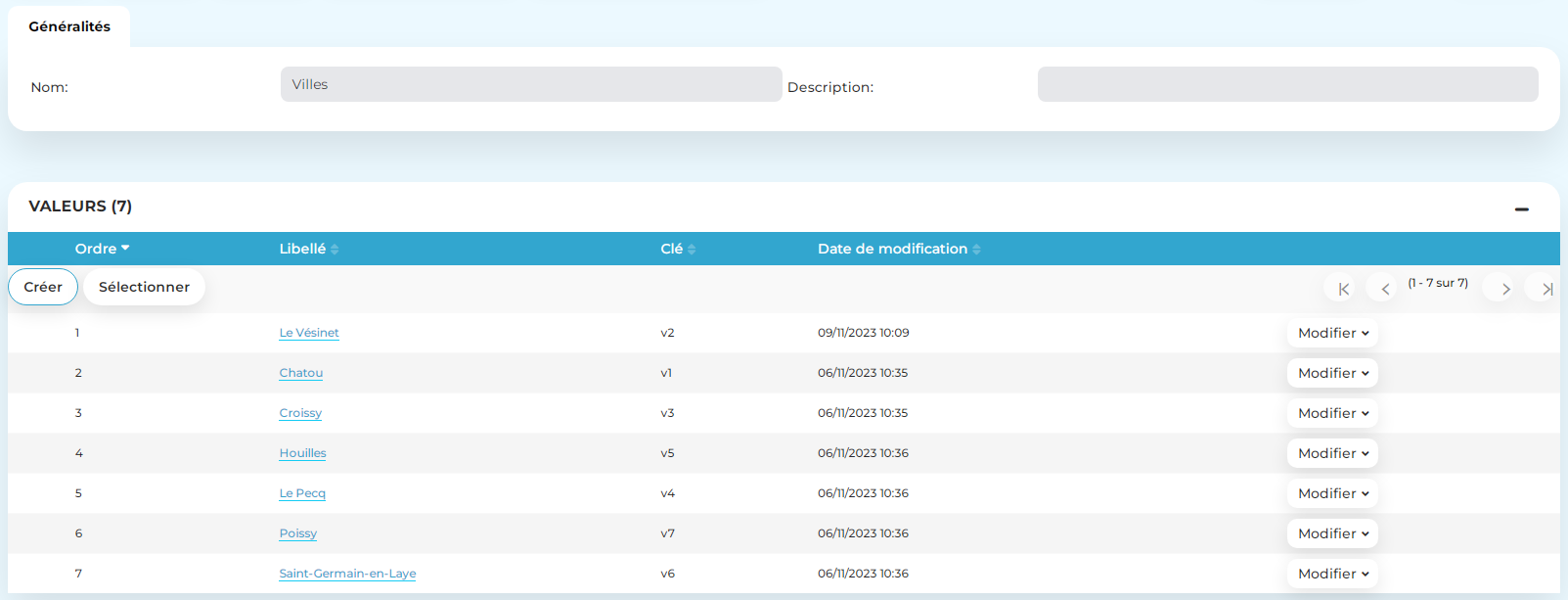The height and width of the screenshot is (600, 1568).
Task: Collapse the Valeurs panel with minus icon
Action: point(1521,209)
